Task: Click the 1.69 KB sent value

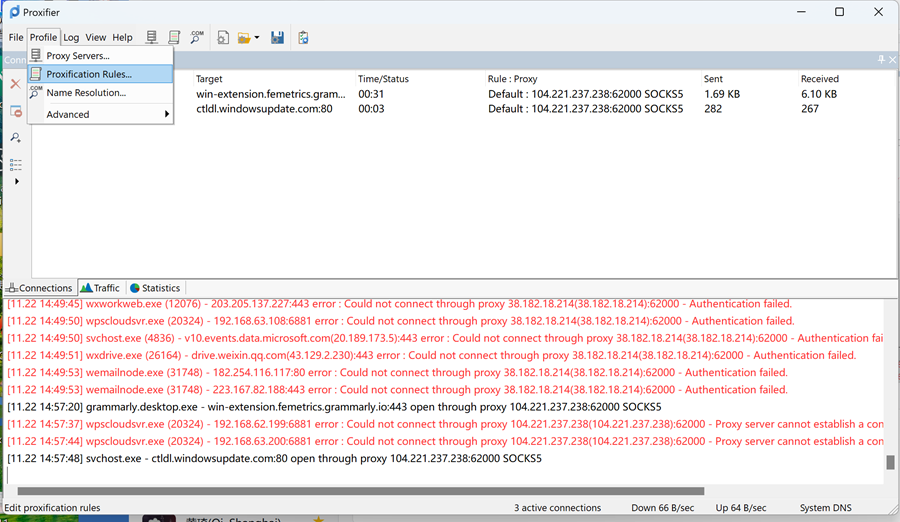Action: point(722,94)
